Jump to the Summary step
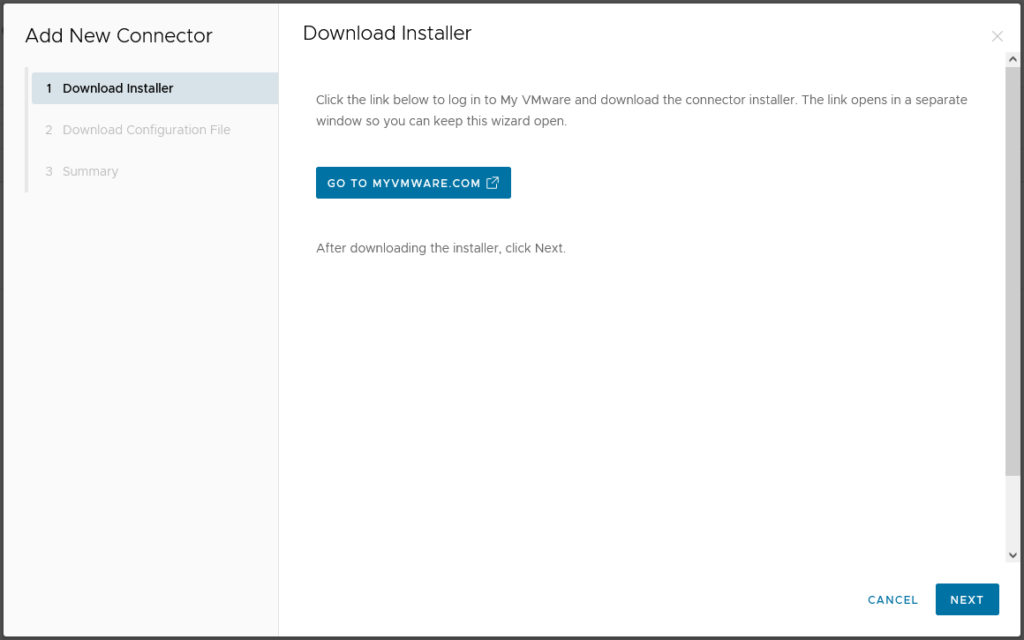Screen dimensions: 1024x640 point(90,172)
